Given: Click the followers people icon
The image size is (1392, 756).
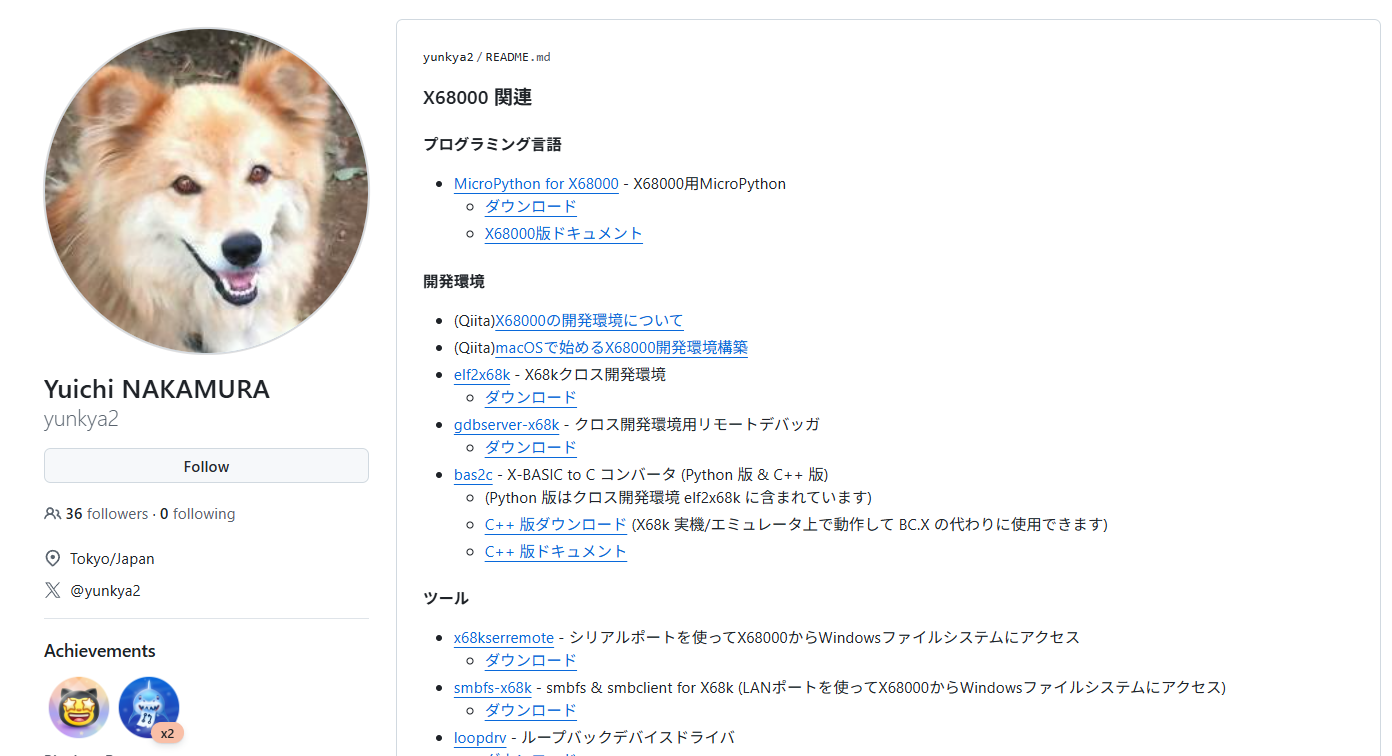Looking at the screenshot, I should point(53,514).
